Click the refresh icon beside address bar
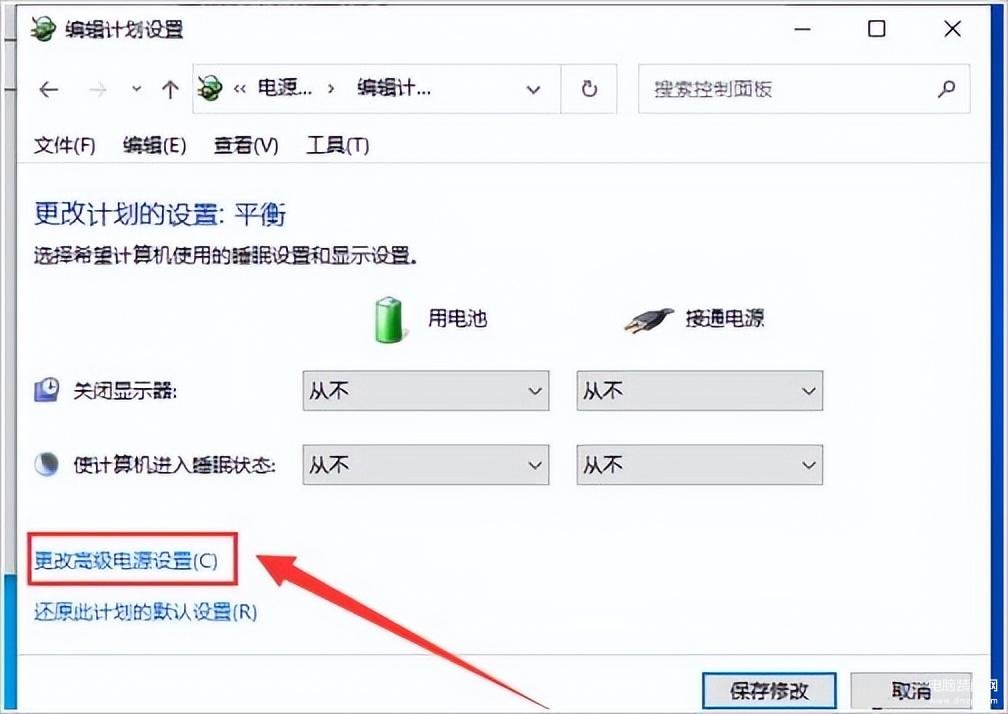 tap(589, 89)
